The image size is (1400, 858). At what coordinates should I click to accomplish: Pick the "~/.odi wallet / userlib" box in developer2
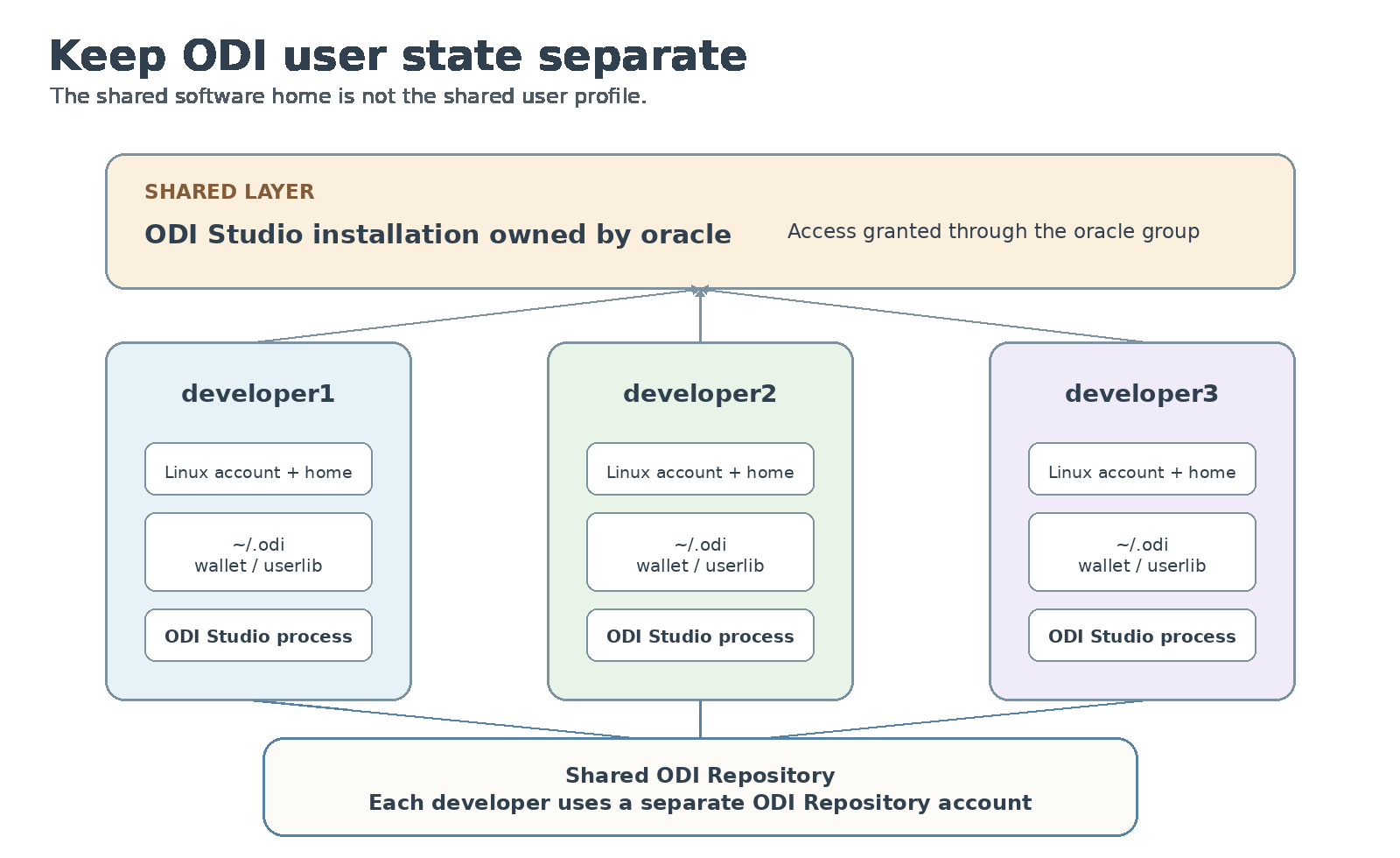coord(700,552)
